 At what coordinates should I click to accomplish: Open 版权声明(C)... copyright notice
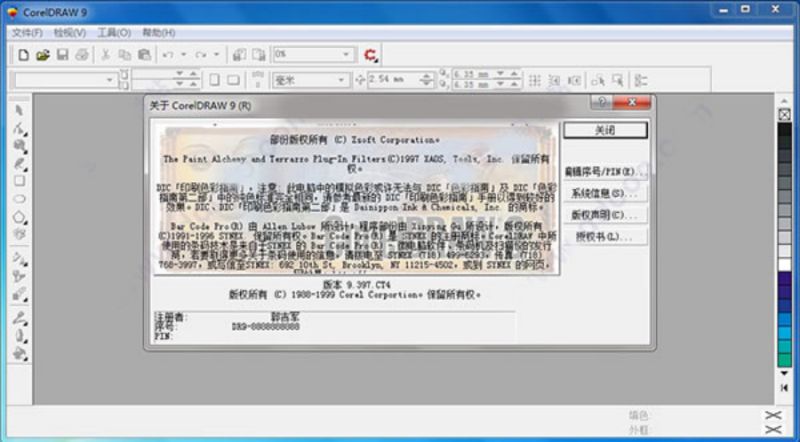coord(606,215)
